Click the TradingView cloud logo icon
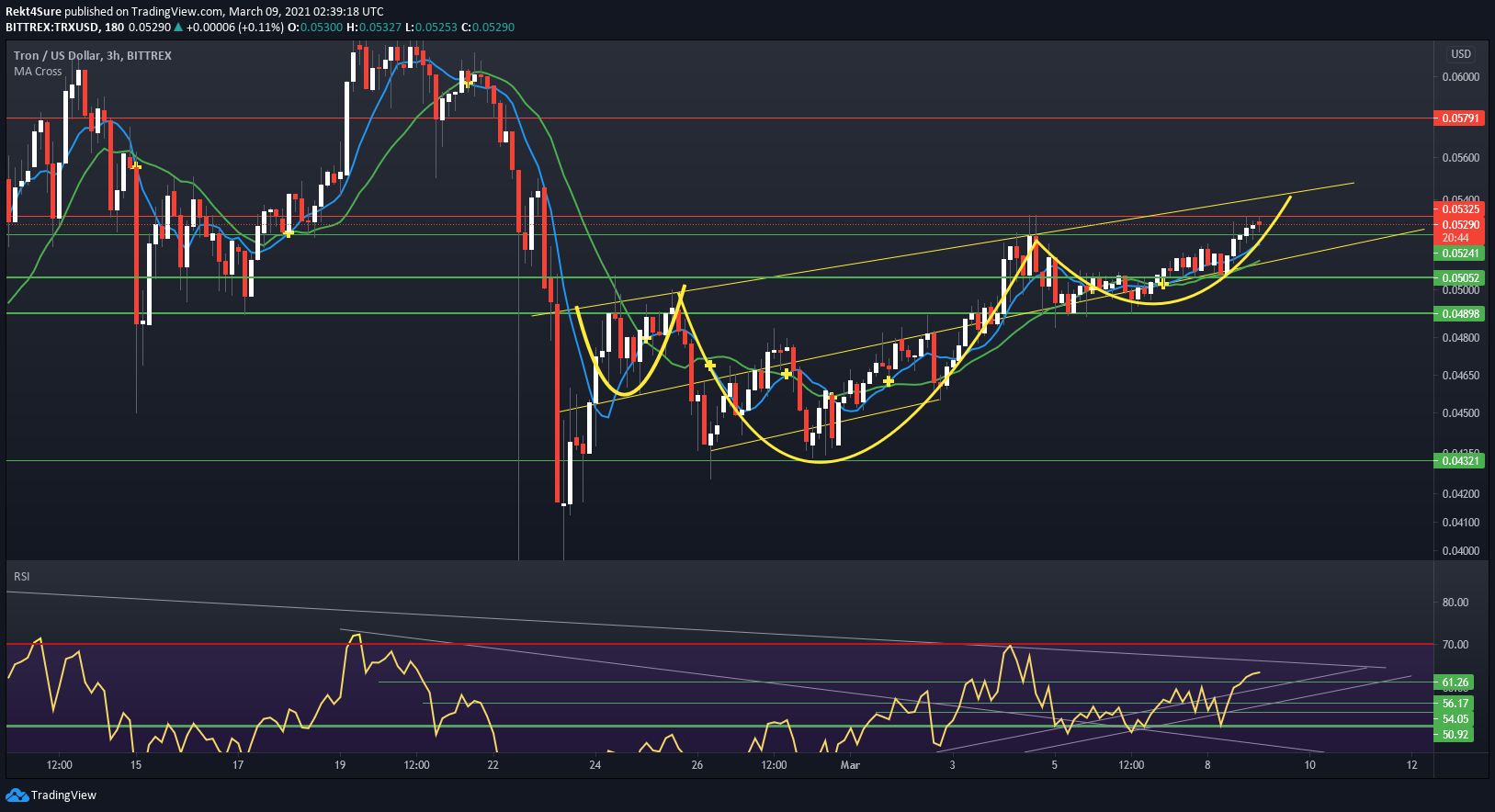The width and height of the screenshot is (1495, 812). pyautogui.click(x=17, y=795)
